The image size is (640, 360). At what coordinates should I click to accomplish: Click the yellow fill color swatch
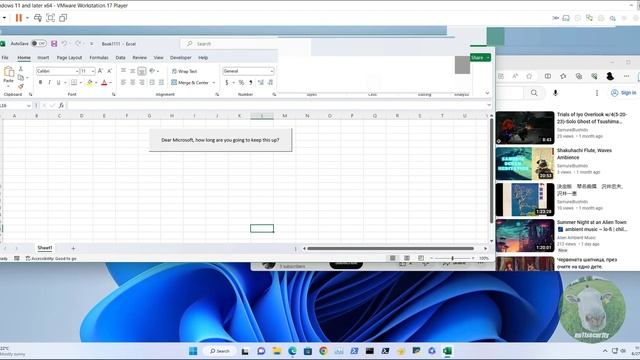click(90, 83)
